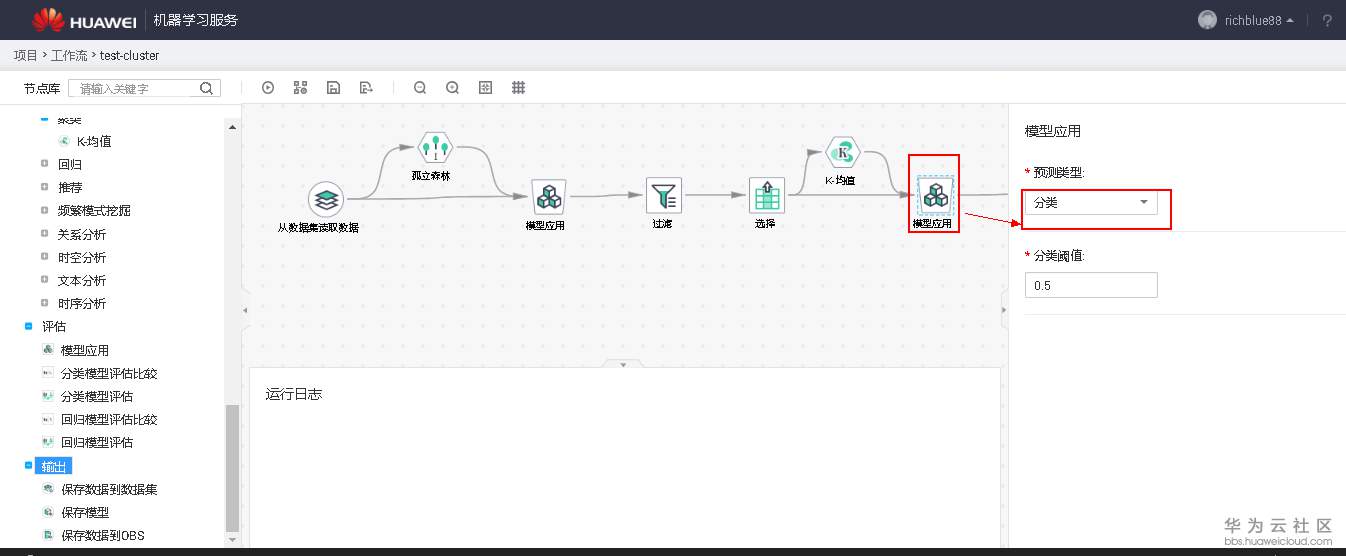Click the node library vertical scrollbar thumb
1346x556 pixels.
click(x=233, y=467)
